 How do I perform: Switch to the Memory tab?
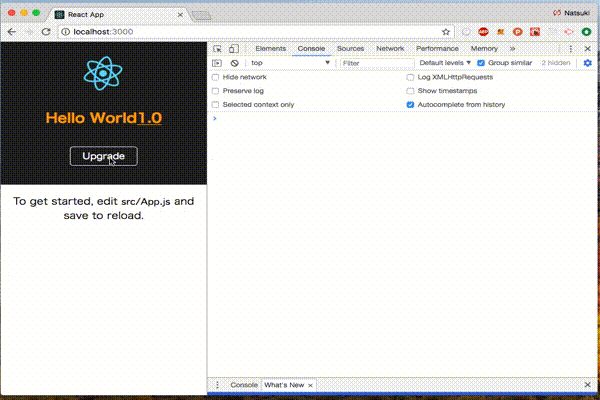[x=484, y=49]
